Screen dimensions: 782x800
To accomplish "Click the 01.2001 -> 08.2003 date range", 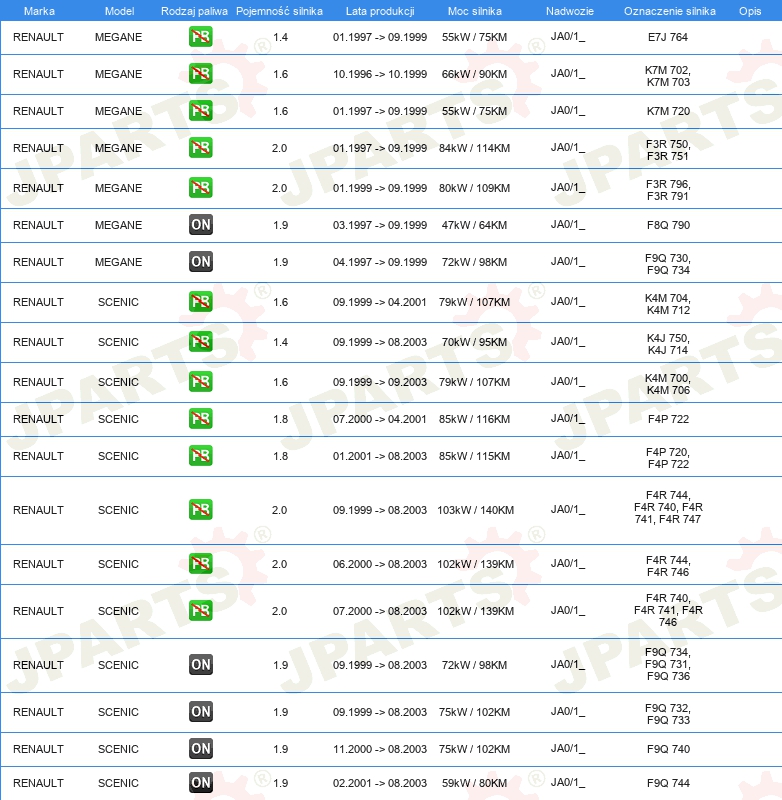I will point(380,456).
